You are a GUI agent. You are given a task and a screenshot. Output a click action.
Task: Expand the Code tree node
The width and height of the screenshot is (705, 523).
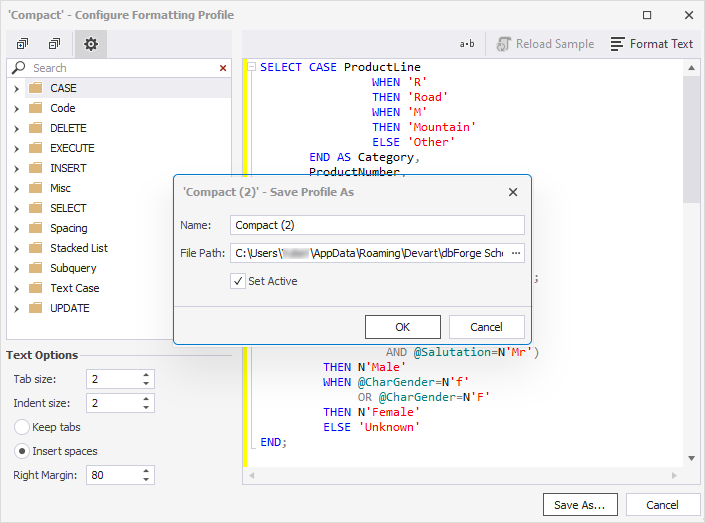point(17,109)
